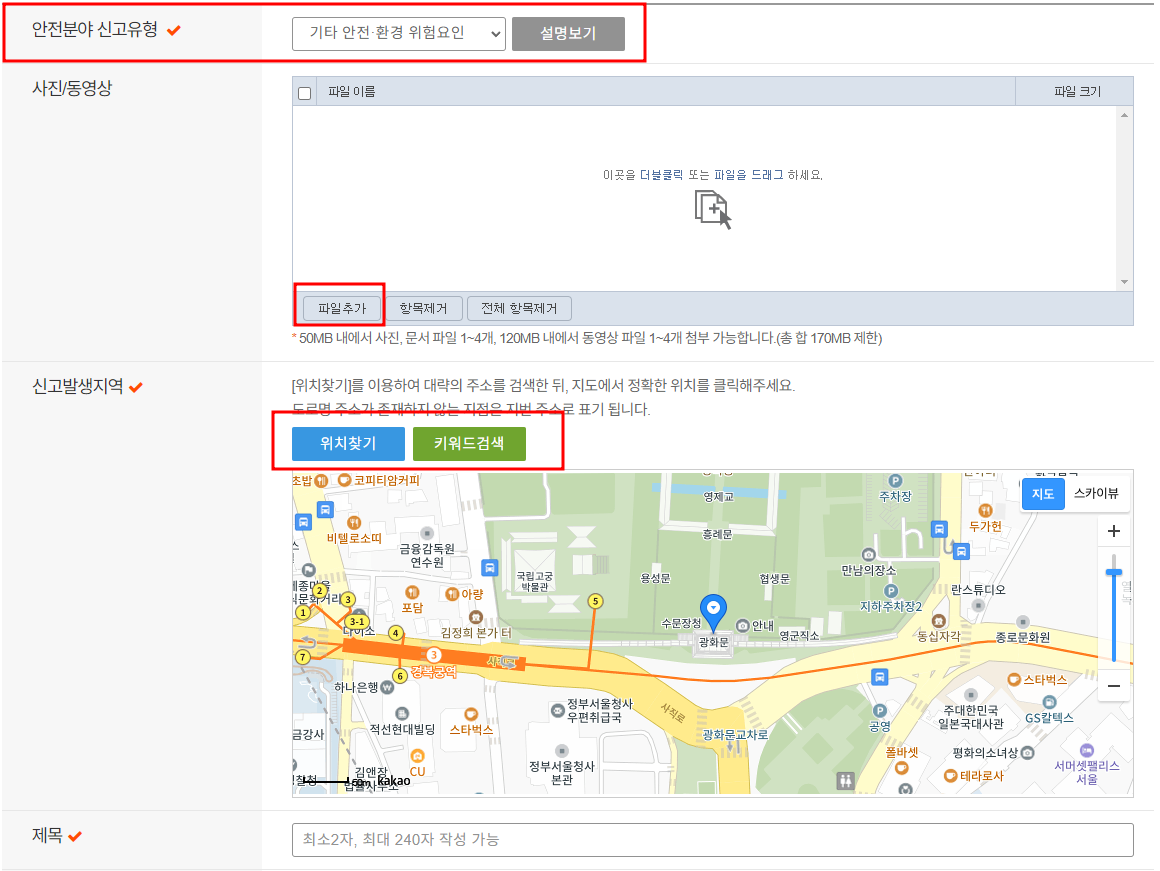Click subway exit 5 marker

click(x=595, y=601)
